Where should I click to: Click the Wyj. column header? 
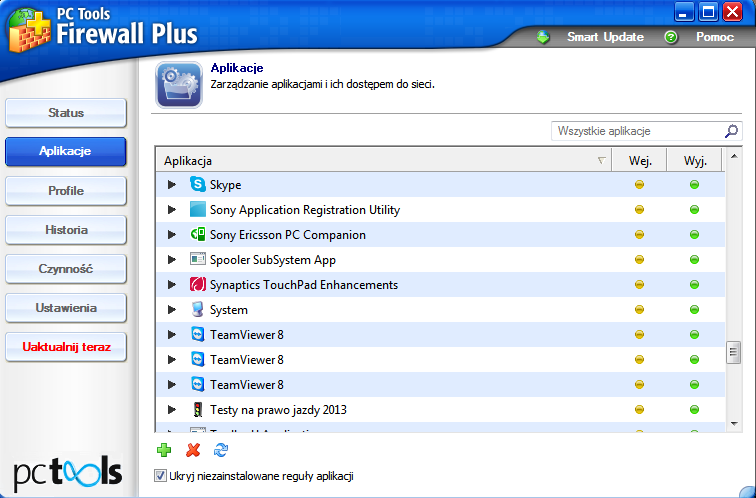tap(694, 161)
